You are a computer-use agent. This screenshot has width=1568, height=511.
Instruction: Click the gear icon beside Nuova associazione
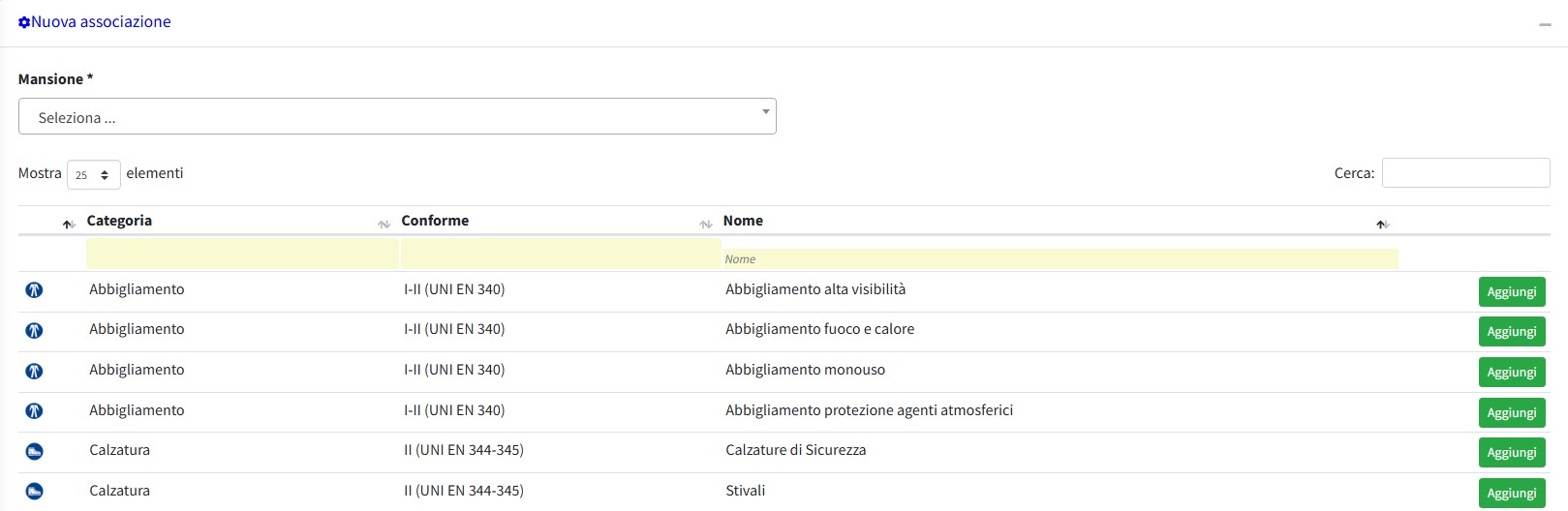(x=24, y=22)
